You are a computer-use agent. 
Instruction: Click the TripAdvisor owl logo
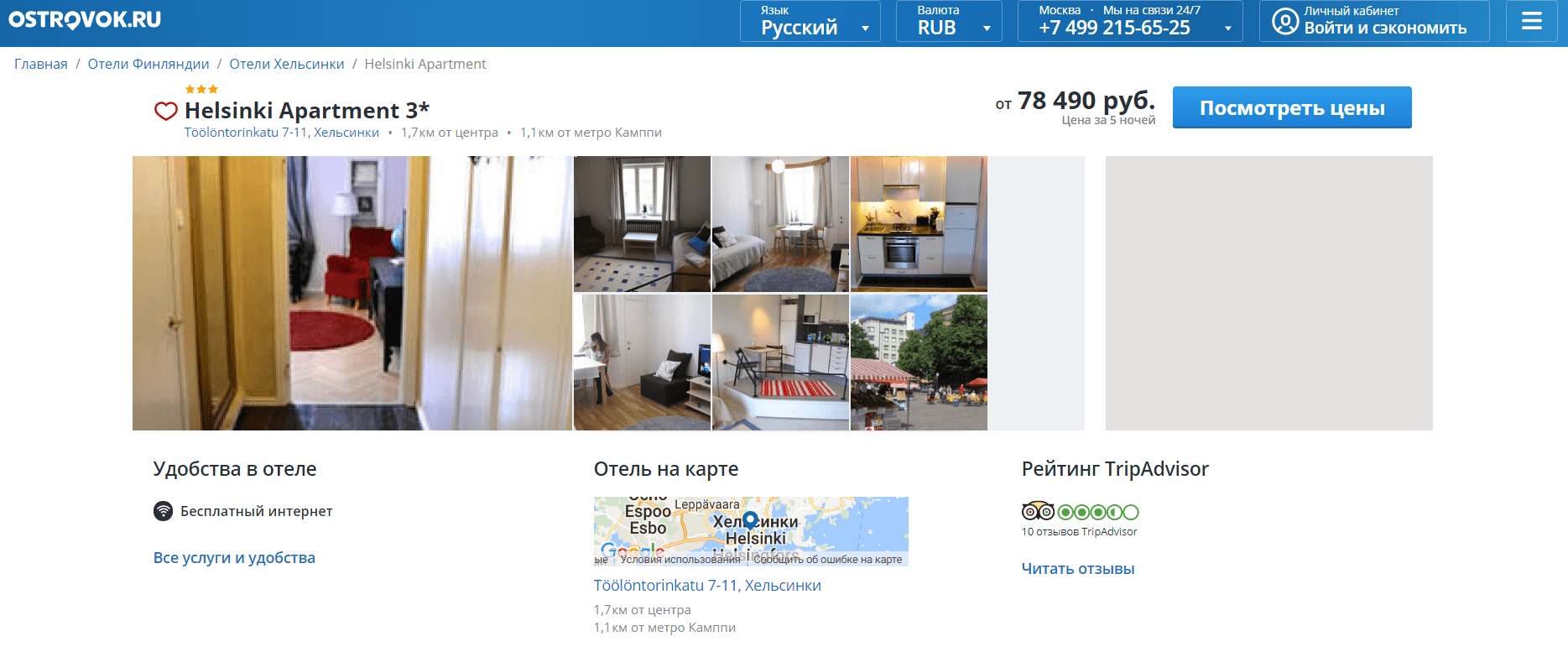[x=1038, y=511]
